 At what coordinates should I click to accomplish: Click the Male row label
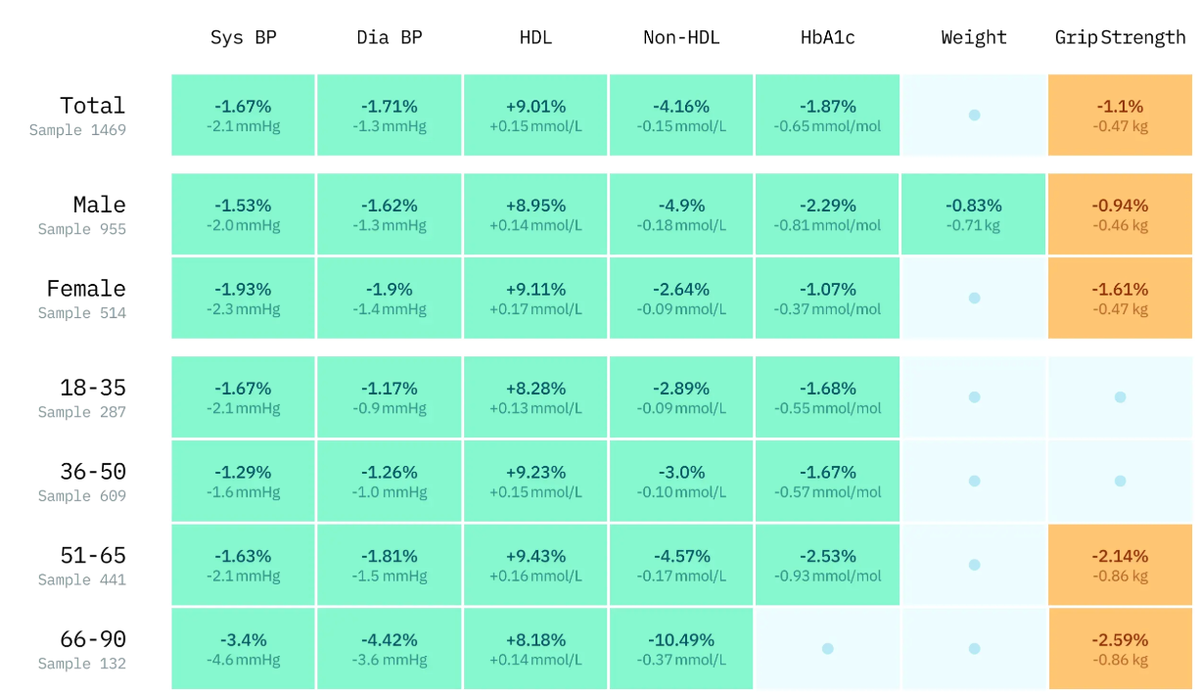[99, 205]
